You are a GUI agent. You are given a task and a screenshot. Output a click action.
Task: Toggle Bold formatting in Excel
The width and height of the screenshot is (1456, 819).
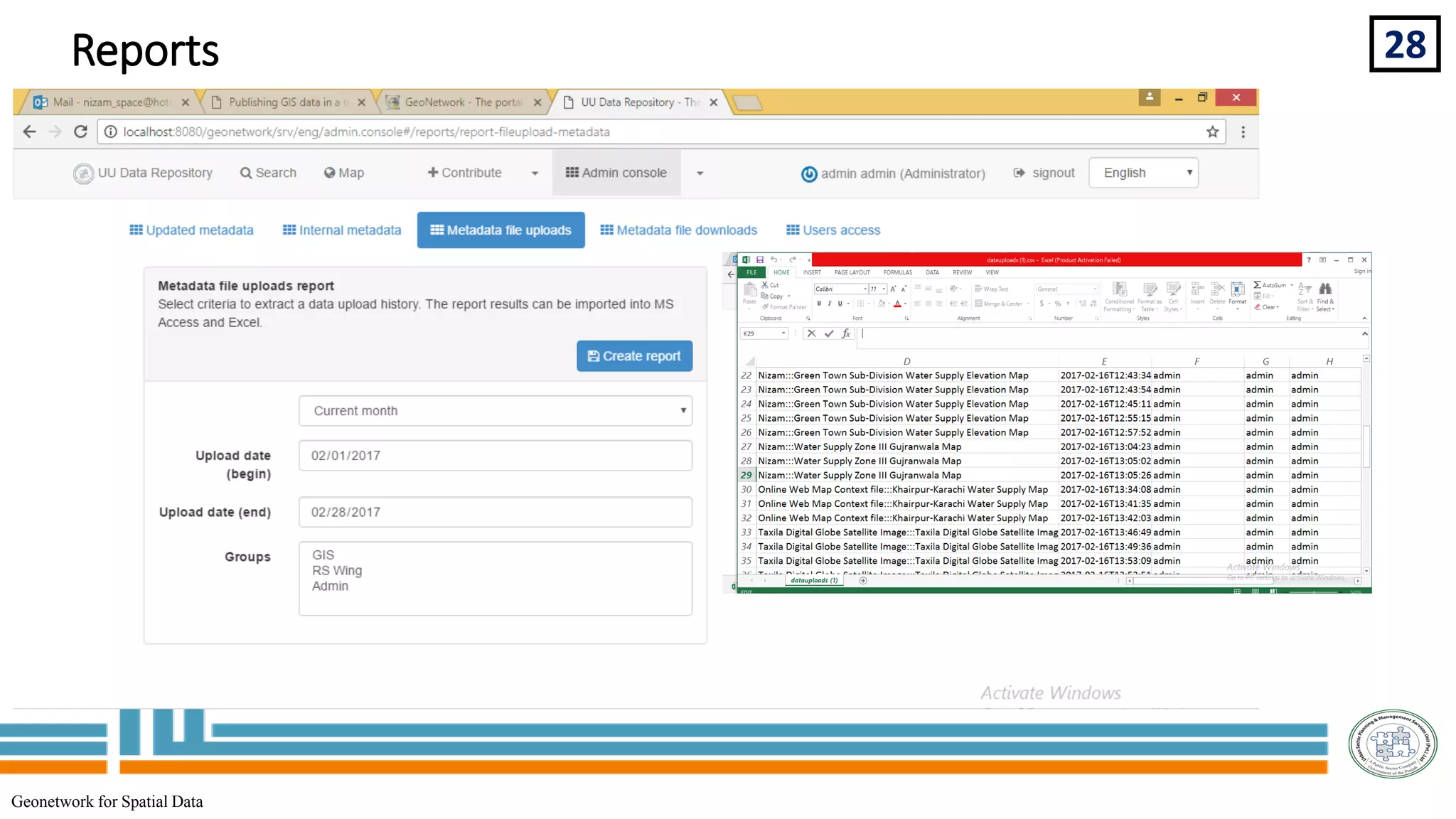pyautogui.click(x=819, y=304)
